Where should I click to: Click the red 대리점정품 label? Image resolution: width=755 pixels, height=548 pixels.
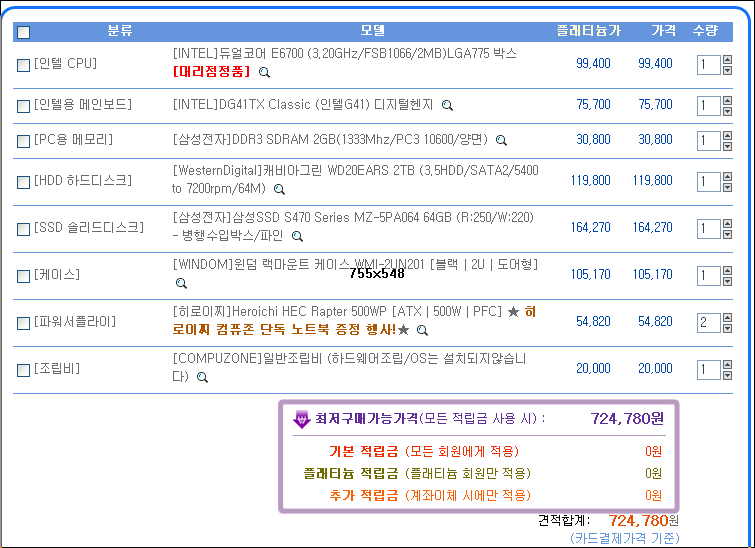pyautogui.click(x=211, y=72)
